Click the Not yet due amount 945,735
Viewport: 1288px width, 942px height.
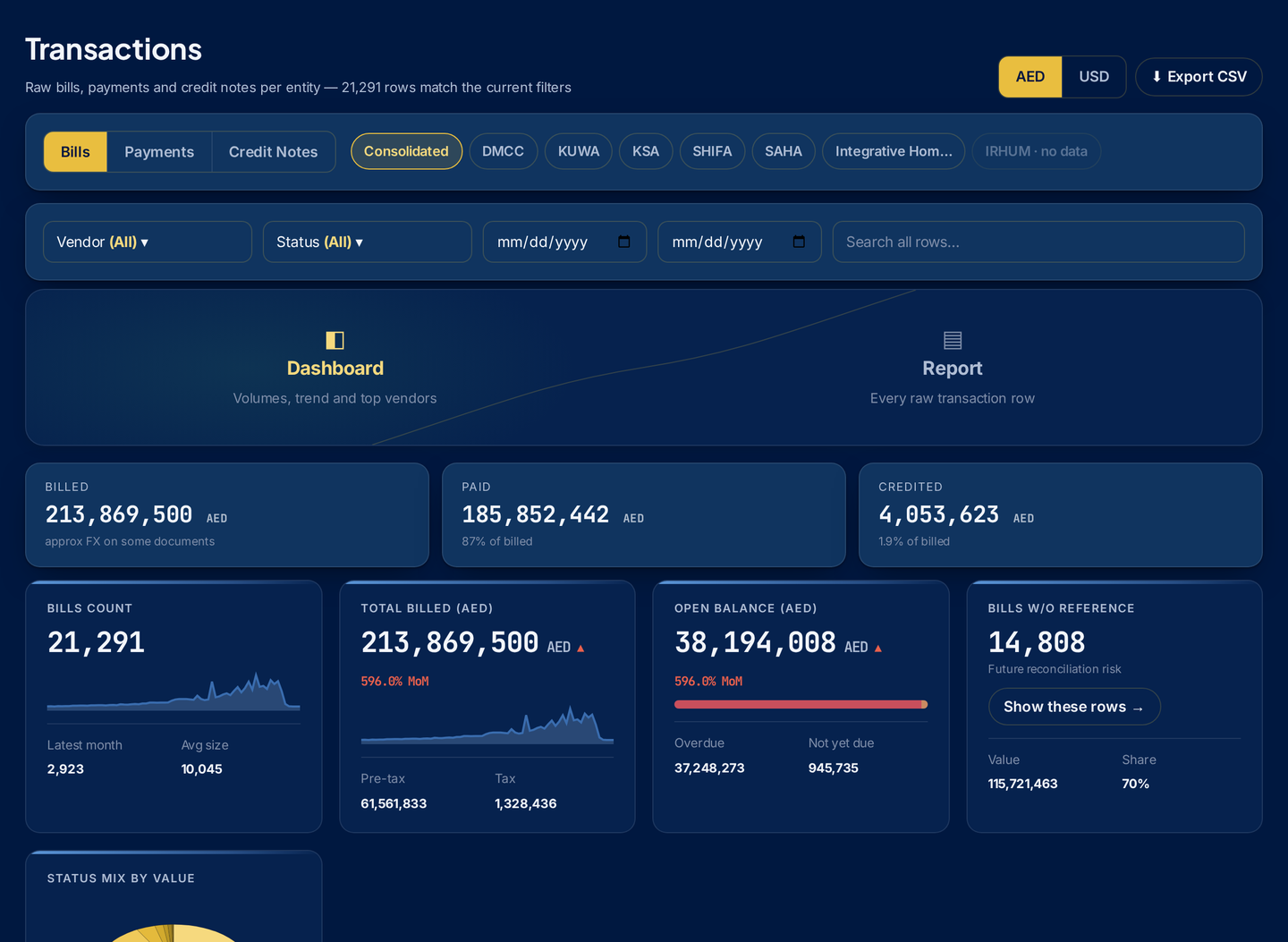(x=834, y=768)
